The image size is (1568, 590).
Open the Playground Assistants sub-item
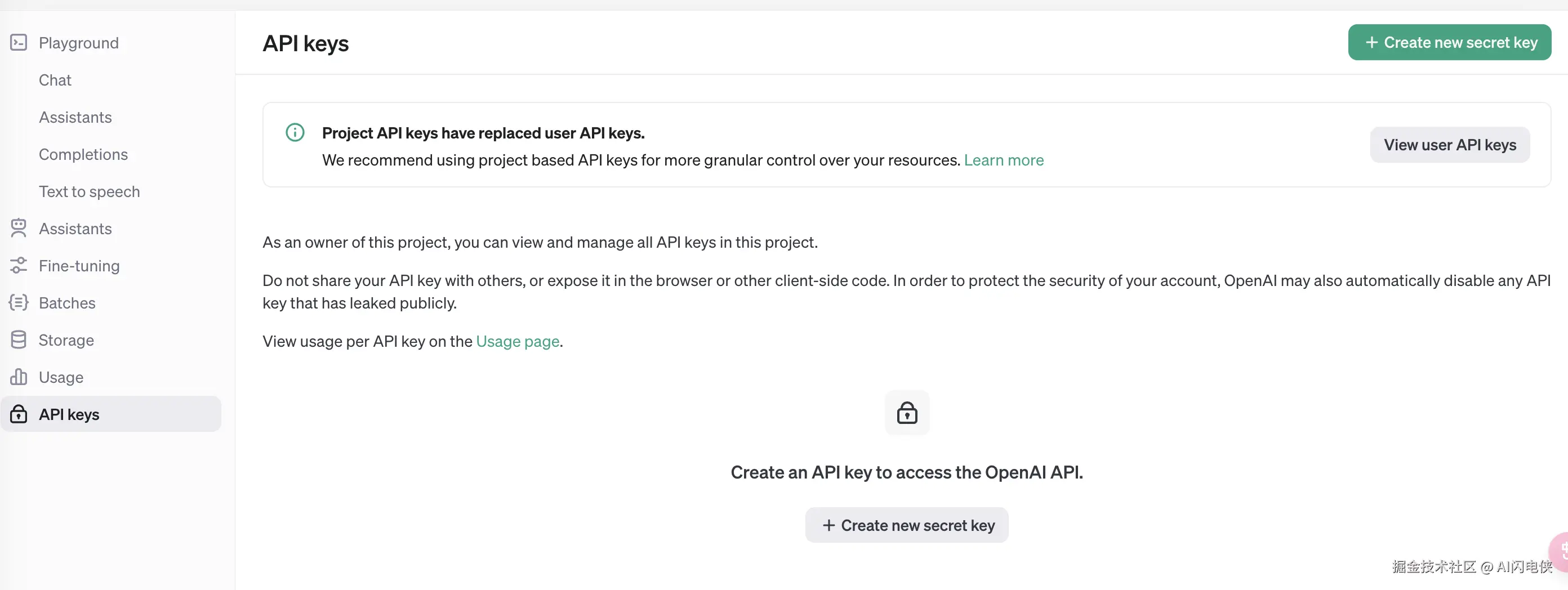point(75,118)
